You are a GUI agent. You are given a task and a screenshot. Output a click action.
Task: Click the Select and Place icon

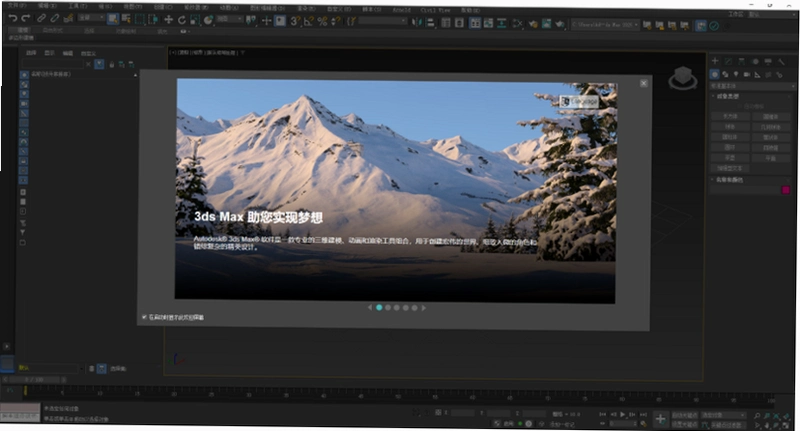(x=208, y=20)
